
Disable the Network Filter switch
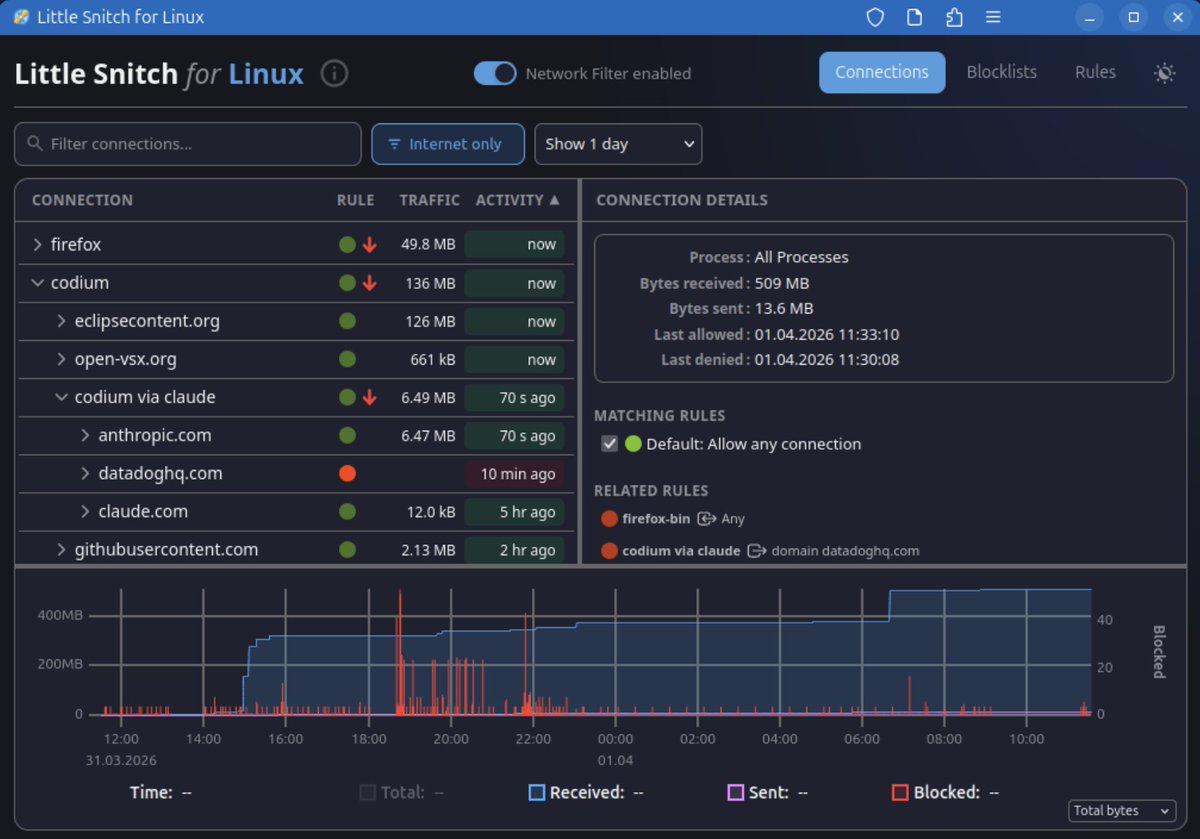pyautogui.click(x=495, y=73)
